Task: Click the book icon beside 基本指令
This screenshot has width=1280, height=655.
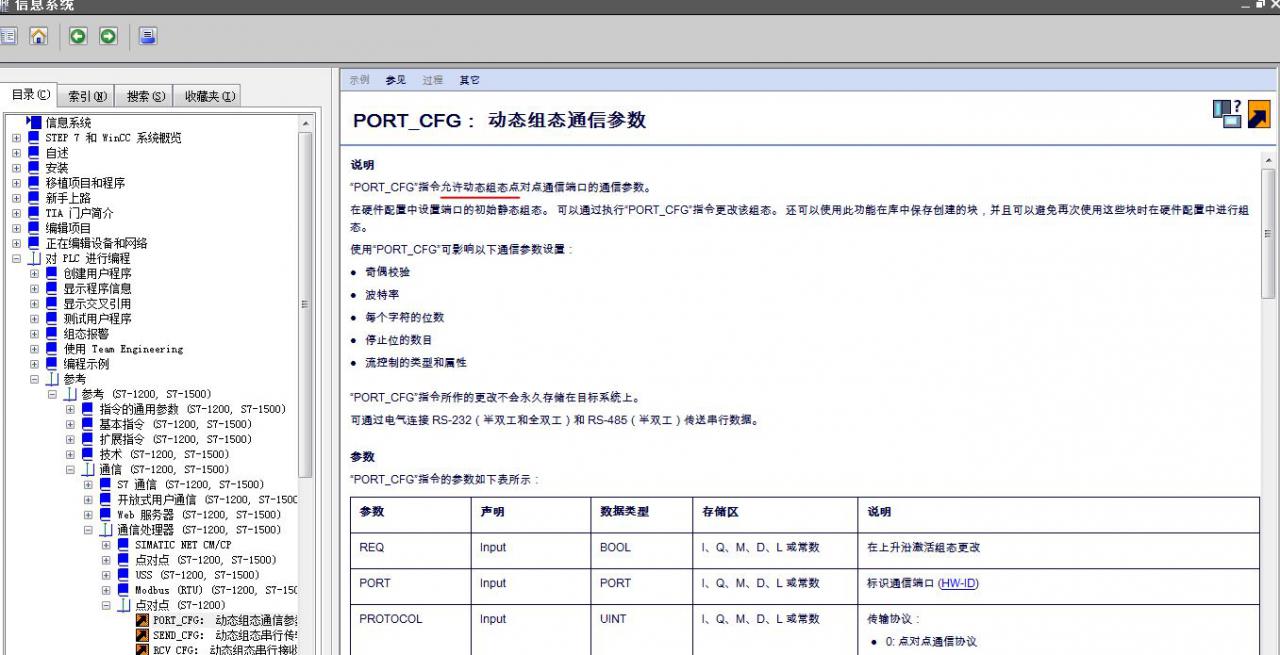Action: pyautogui.click(x=88, y=424)
